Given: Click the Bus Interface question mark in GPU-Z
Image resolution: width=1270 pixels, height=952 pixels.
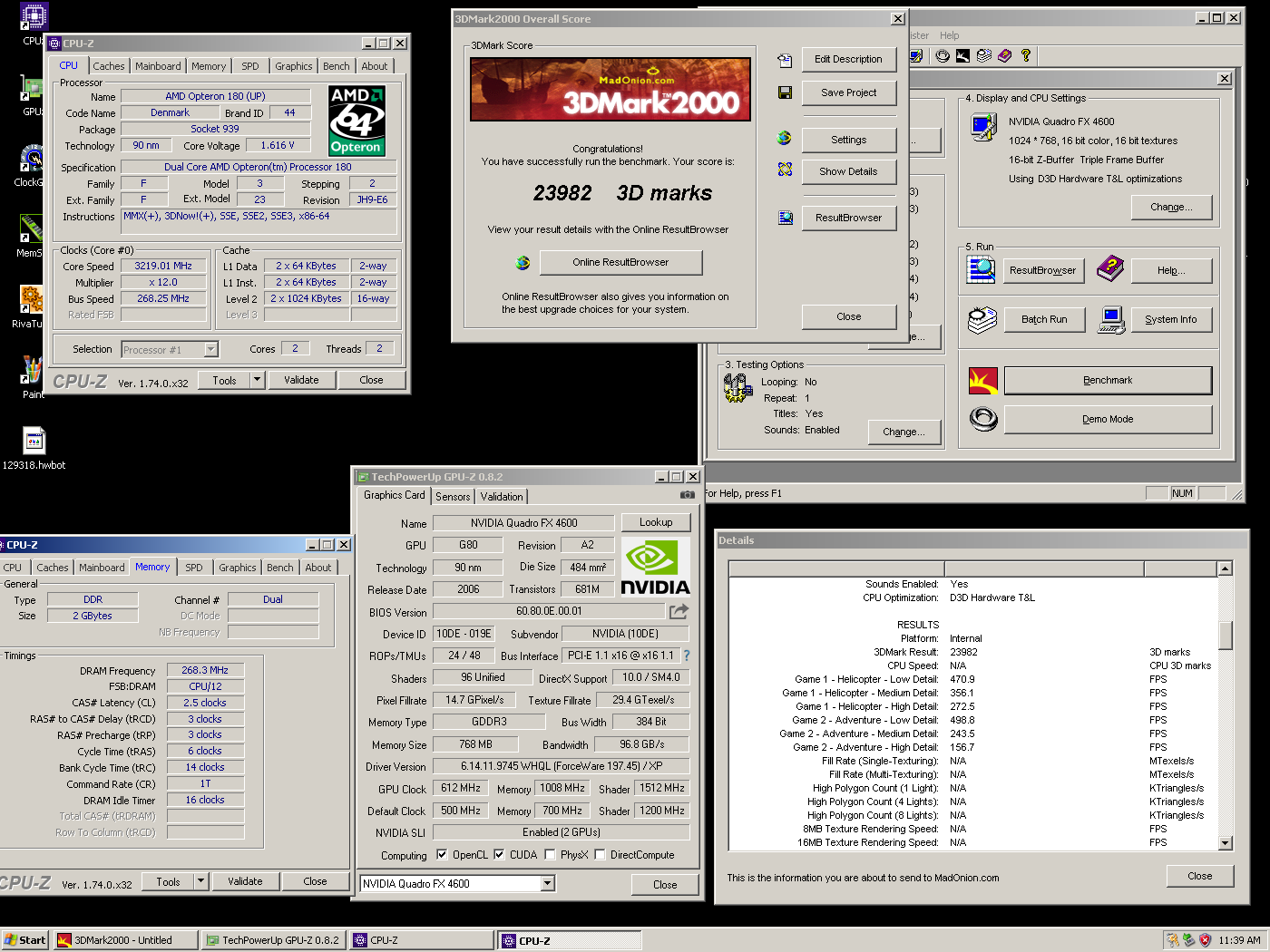Looking at the screenshot, I should 687,656.
